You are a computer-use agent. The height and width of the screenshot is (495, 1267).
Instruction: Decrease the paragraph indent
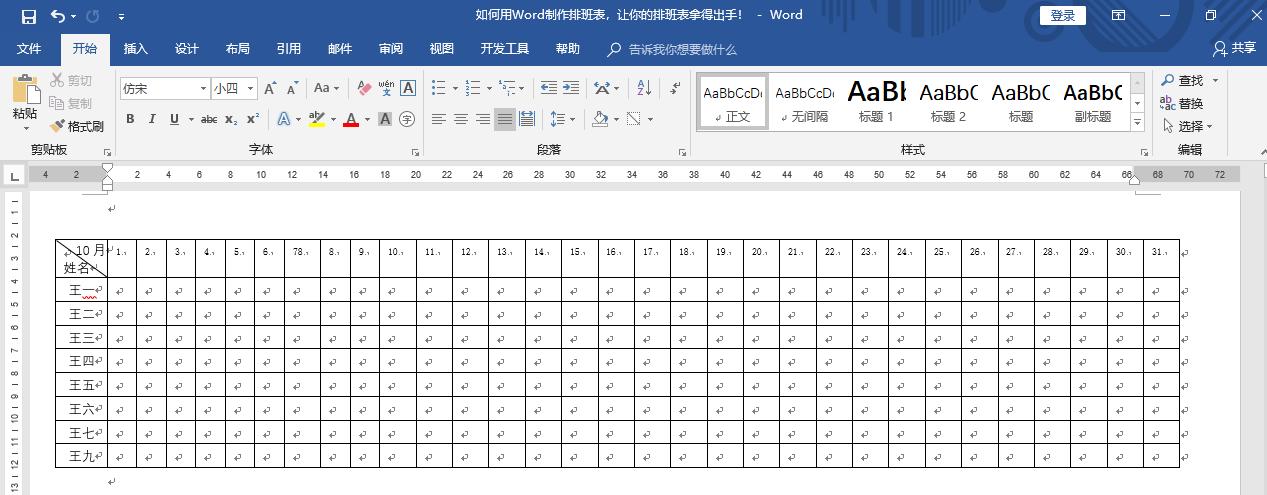(x=549, y=88)
